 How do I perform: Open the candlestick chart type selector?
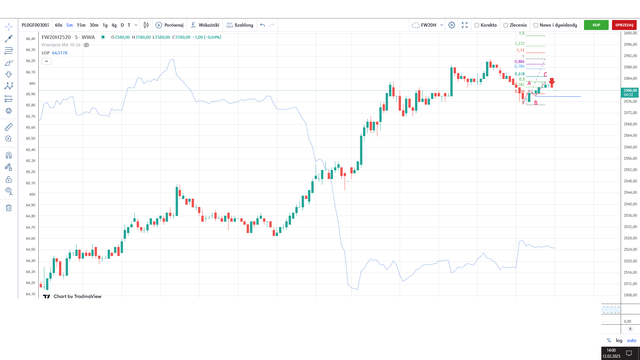tap(146, 25)
